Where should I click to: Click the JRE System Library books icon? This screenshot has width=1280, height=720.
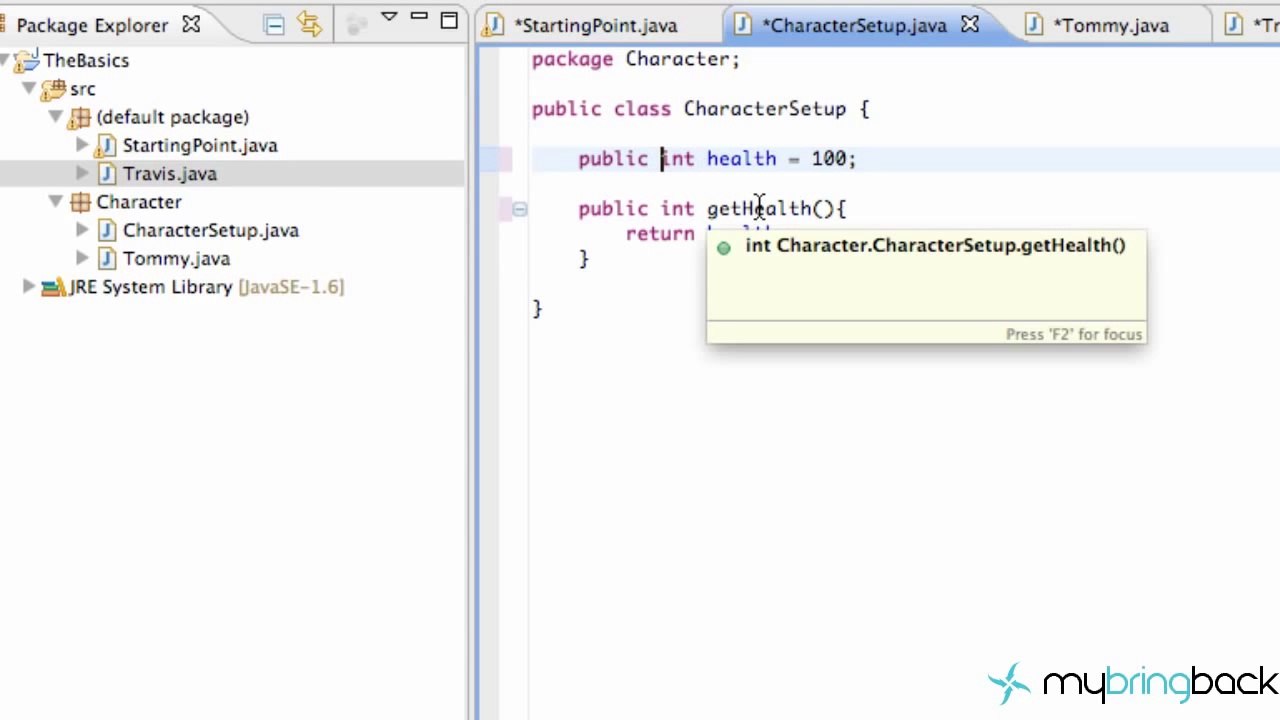54,287
